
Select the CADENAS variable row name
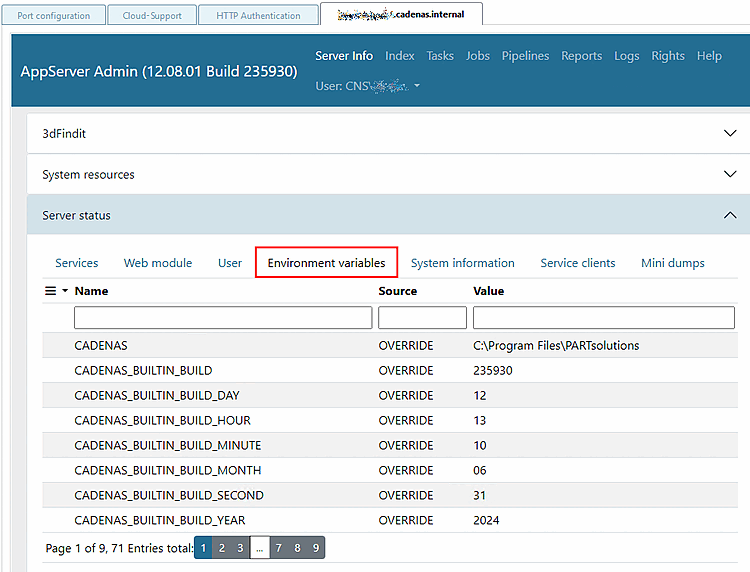[101, 345]
